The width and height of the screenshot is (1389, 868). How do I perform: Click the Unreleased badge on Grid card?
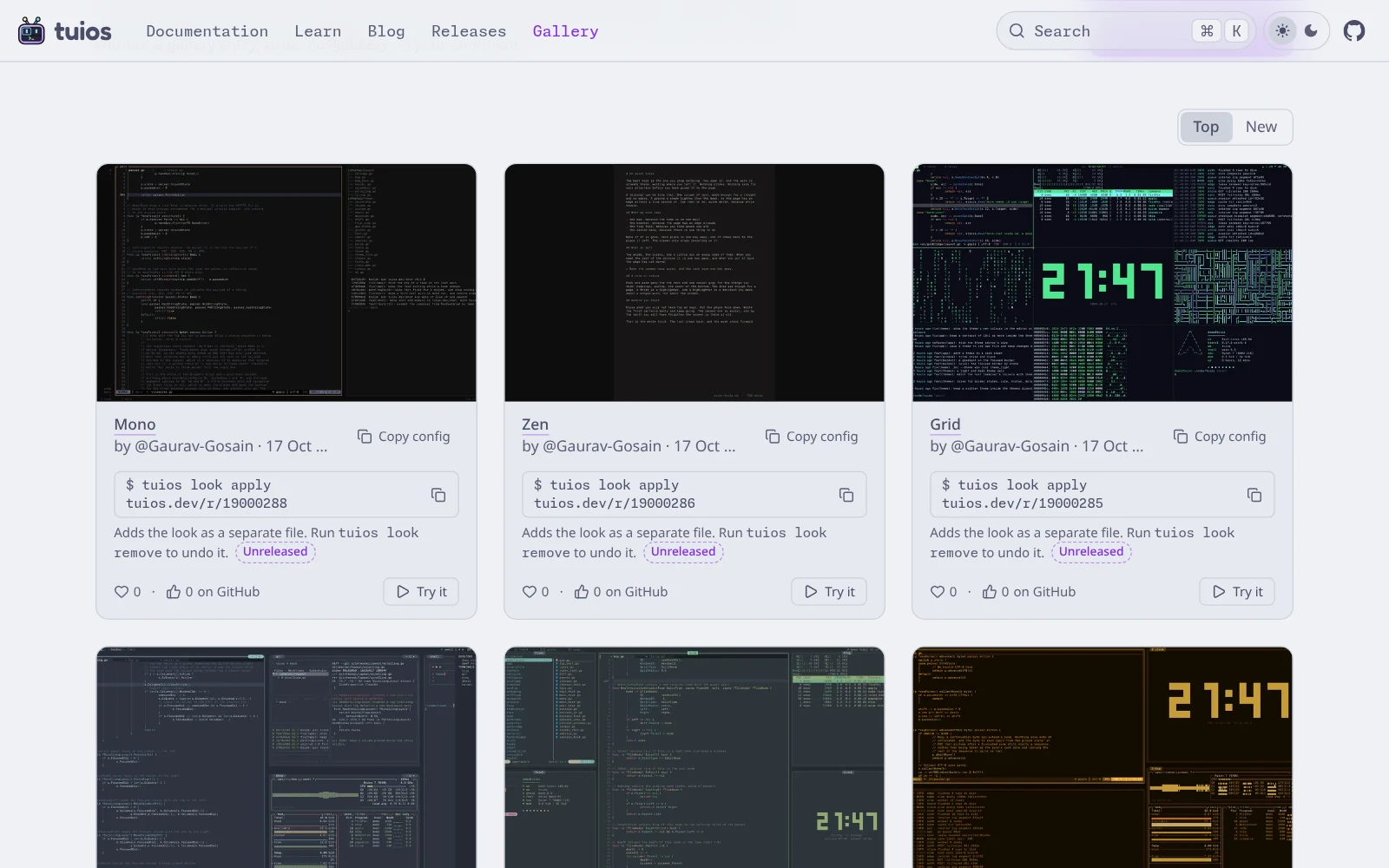[x=1091, y=552]
